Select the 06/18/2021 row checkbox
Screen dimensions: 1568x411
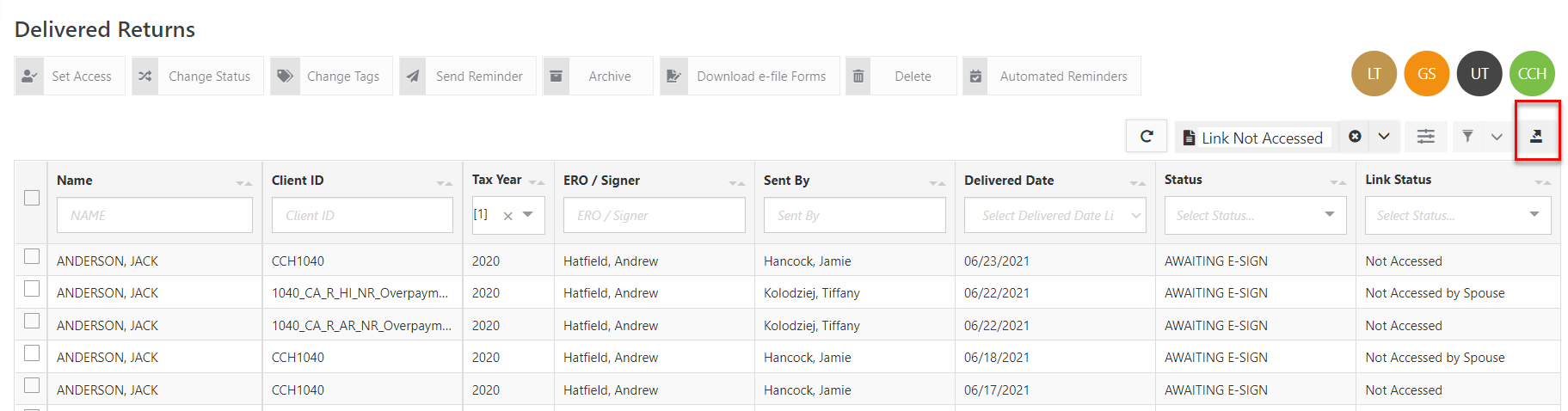point(32,353)
